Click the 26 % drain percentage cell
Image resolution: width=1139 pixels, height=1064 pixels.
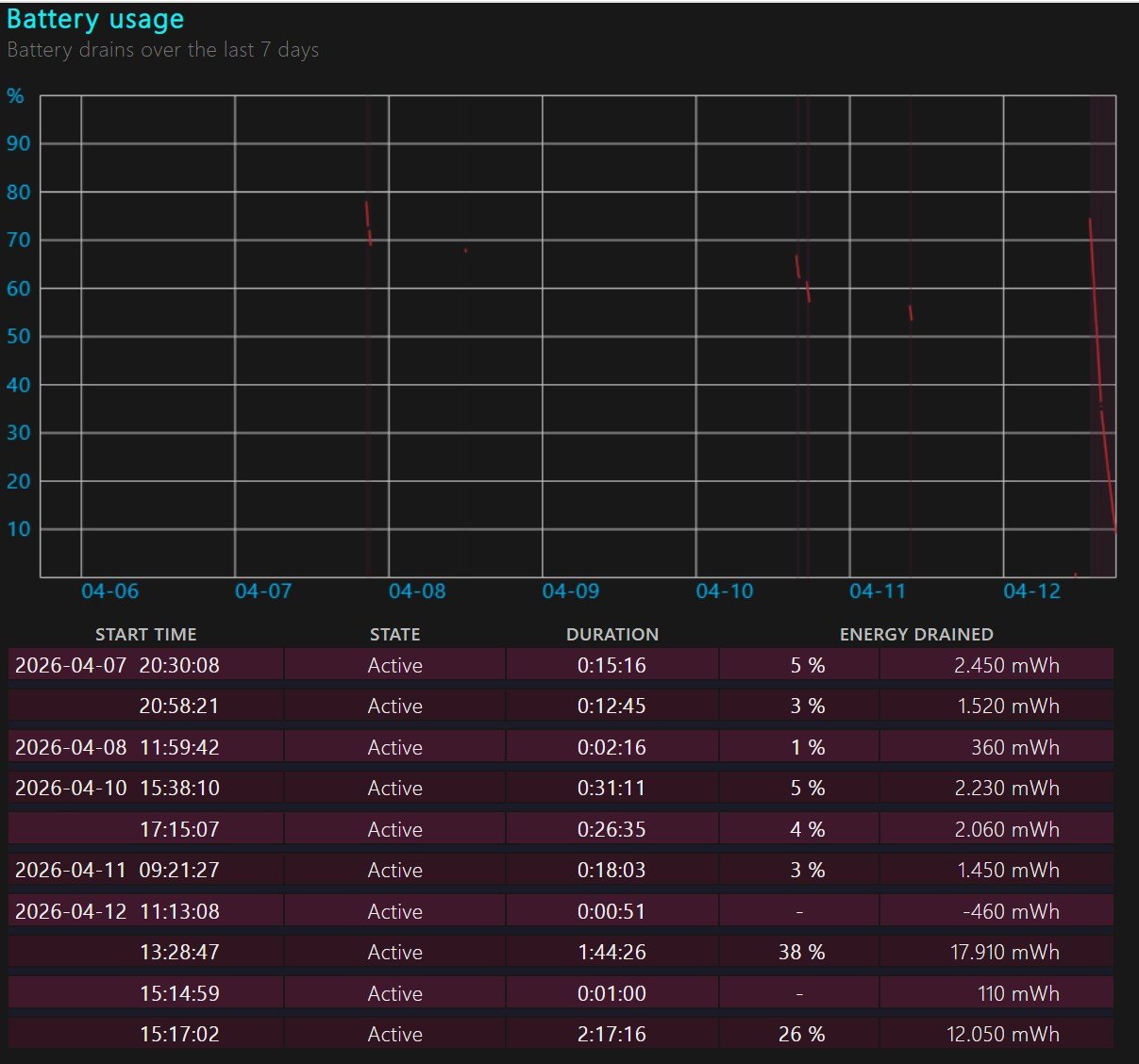click(x=799, y=1034)
